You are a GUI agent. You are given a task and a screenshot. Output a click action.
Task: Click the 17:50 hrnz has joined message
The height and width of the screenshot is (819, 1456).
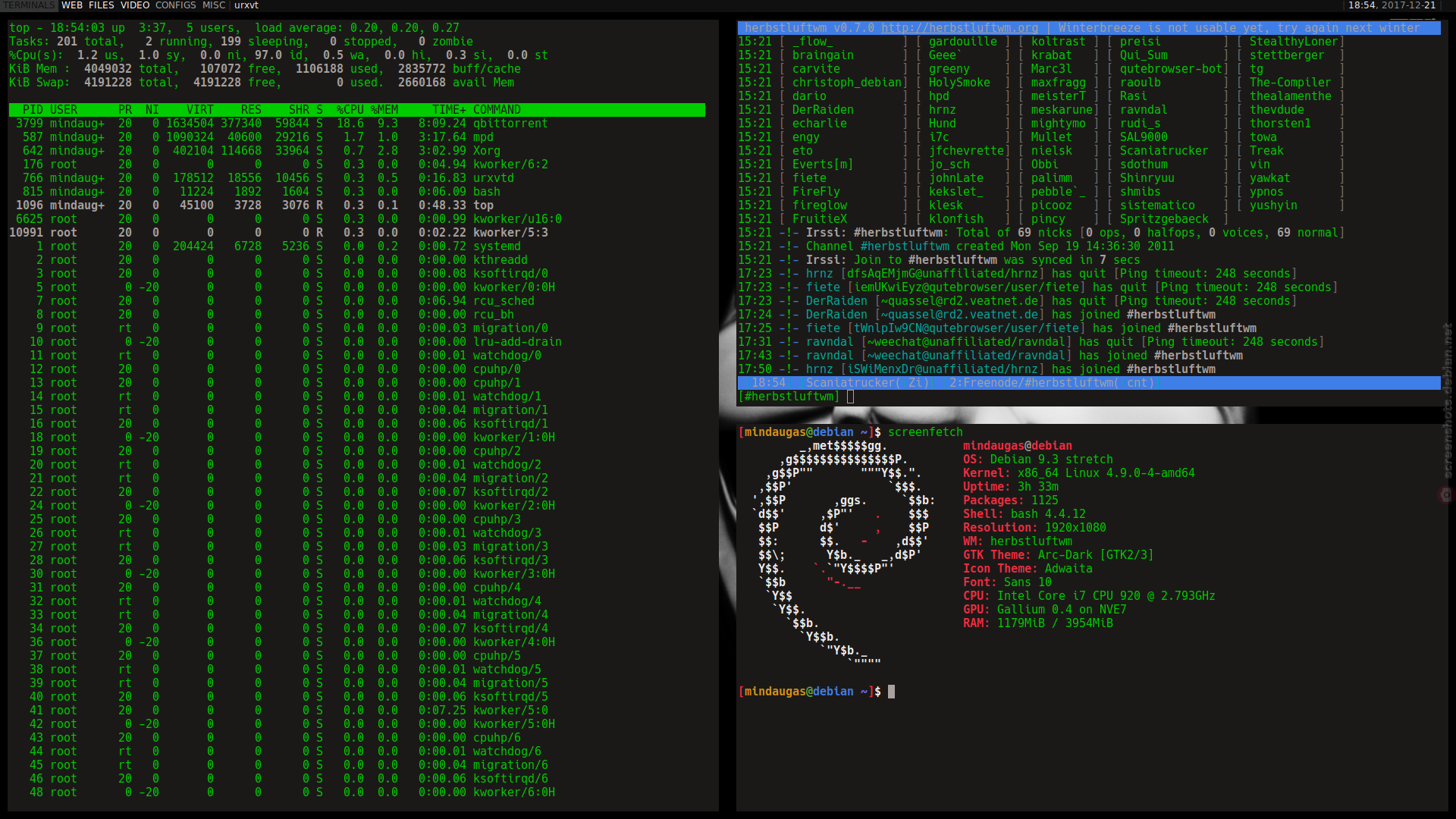[x=977, y=369]
